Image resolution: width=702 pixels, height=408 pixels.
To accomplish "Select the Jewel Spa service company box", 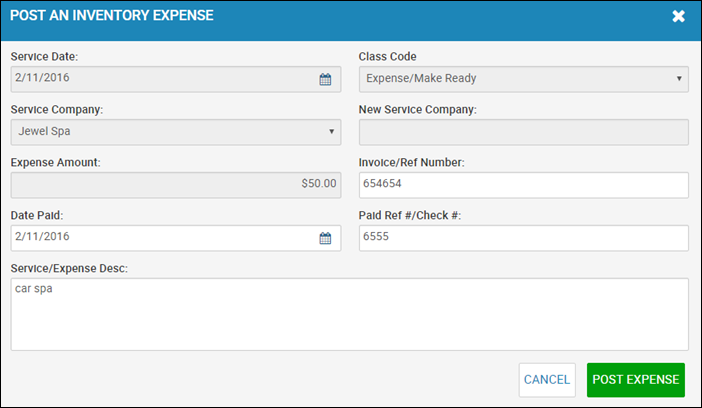I will point(176,132).
